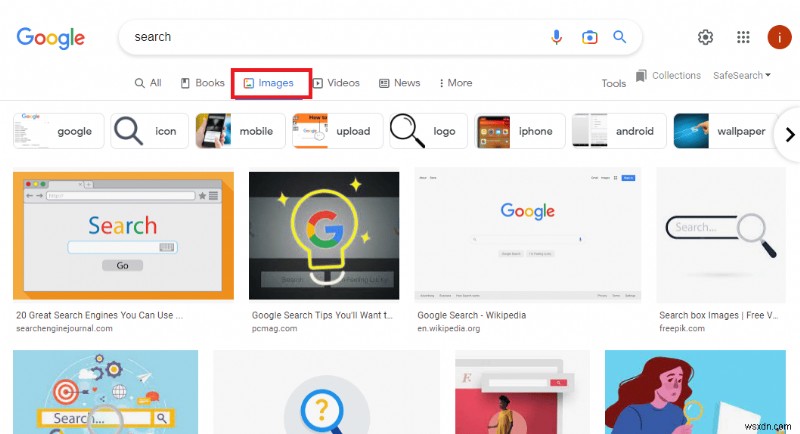Click the voice search microphone icon
This screenshot has height=434, width=800.
click(x=557, y=37)
